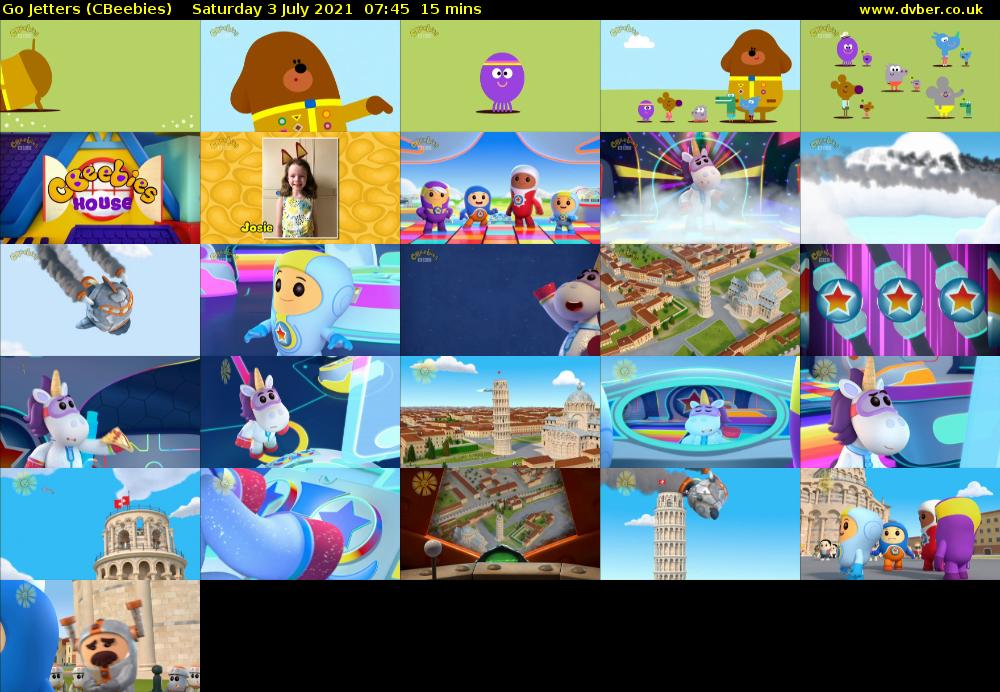
Task: Open thumbnail of Duggee pointing right
Action: (300, 76)
